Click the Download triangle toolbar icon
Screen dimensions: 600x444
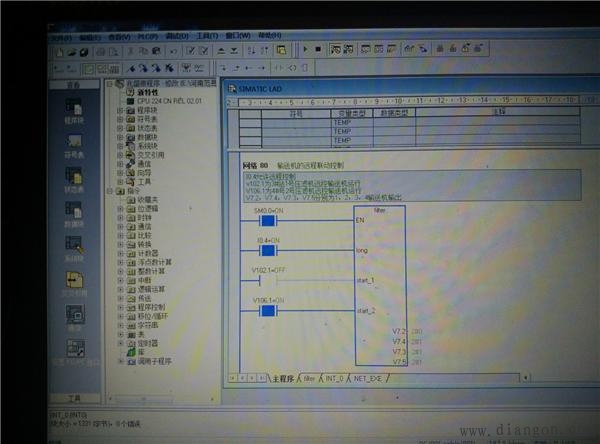click(234, 51)
